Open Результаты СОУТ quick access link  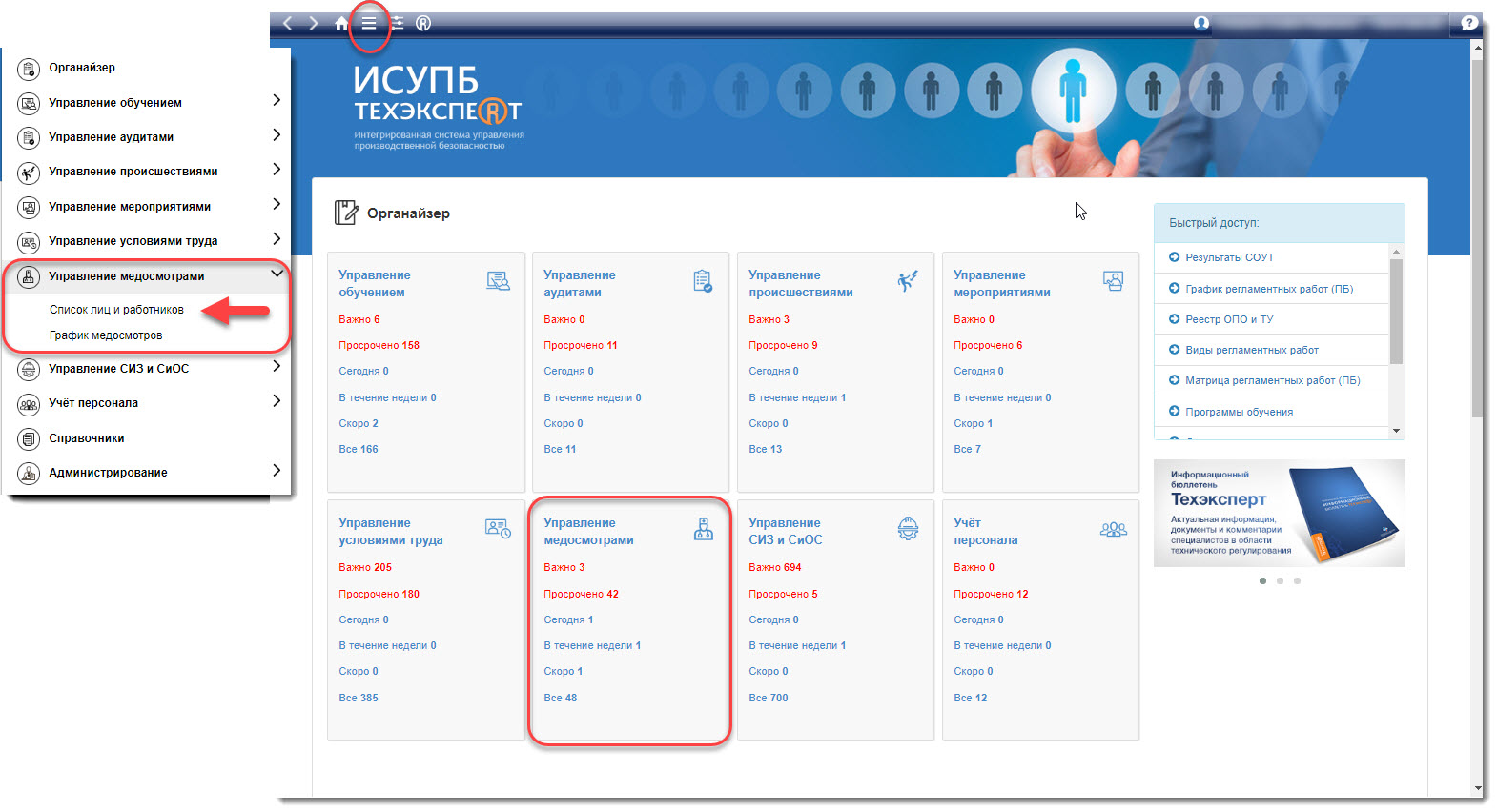(1229, 257)
